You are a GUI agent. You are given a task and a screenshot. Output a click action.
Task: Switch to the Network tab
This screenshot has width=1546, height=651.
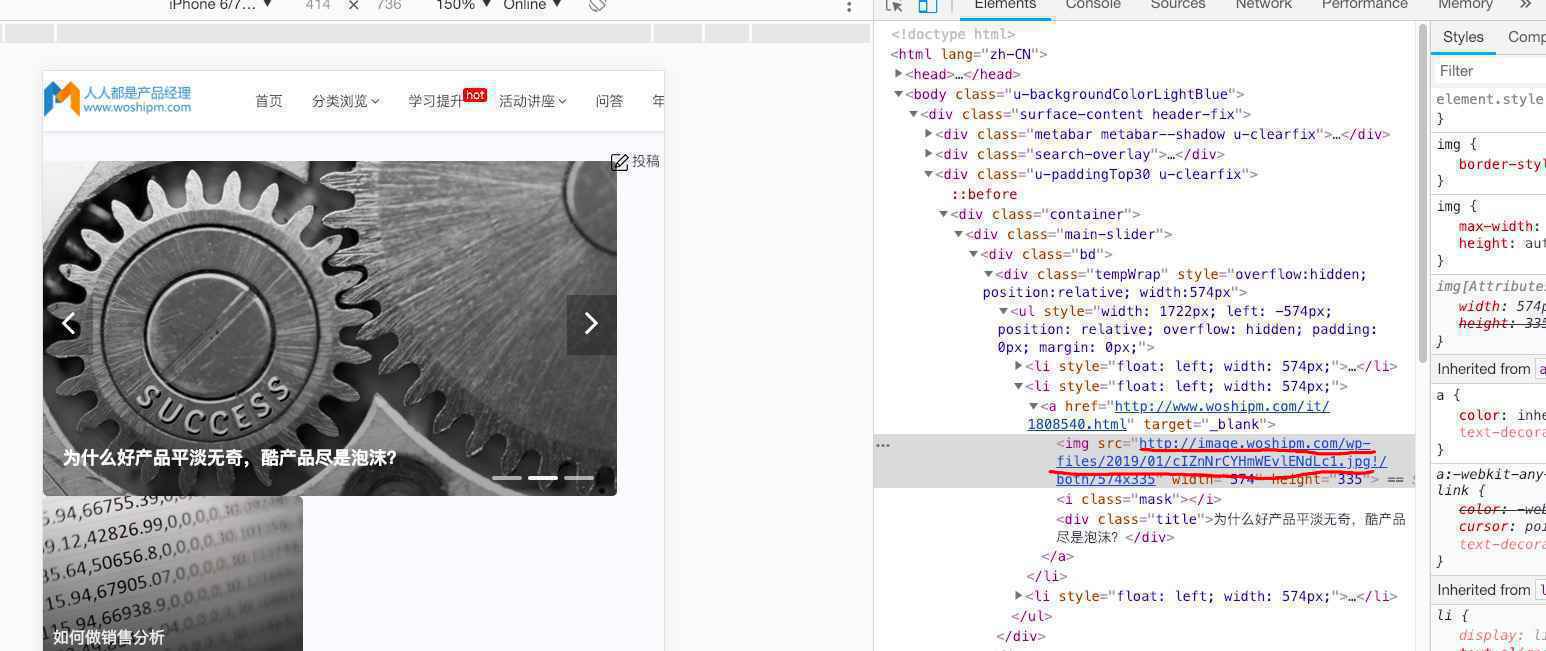(1264, 5)
